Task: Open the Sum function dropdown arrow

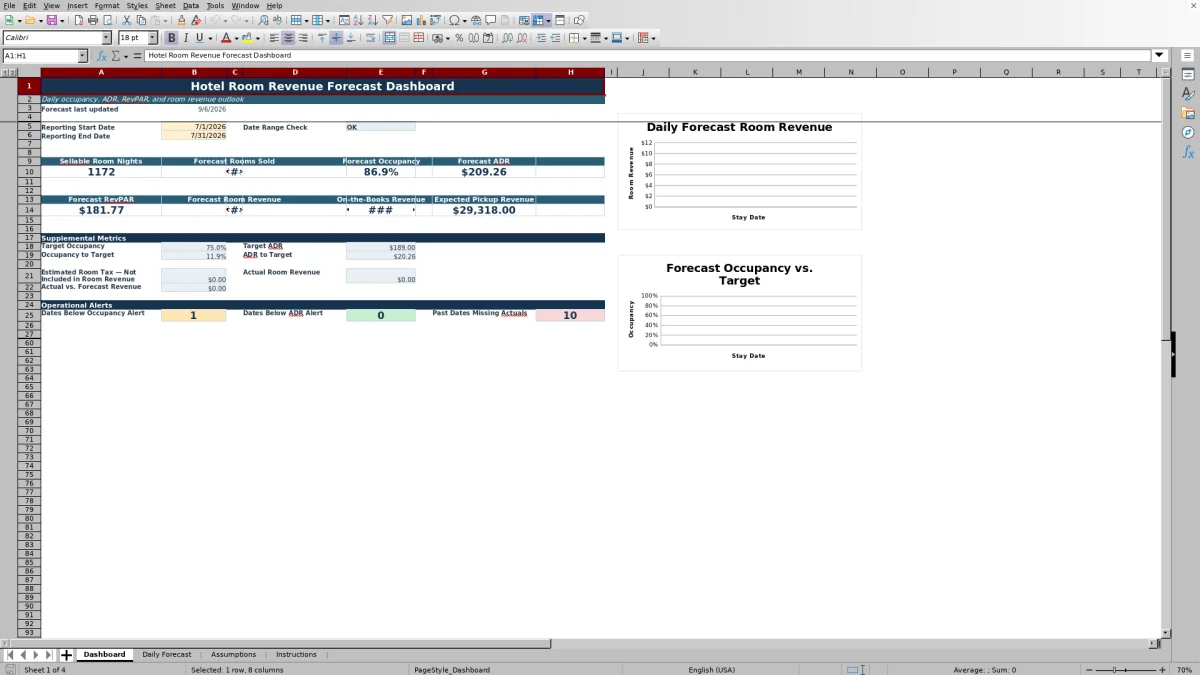Action: [124, 56]
